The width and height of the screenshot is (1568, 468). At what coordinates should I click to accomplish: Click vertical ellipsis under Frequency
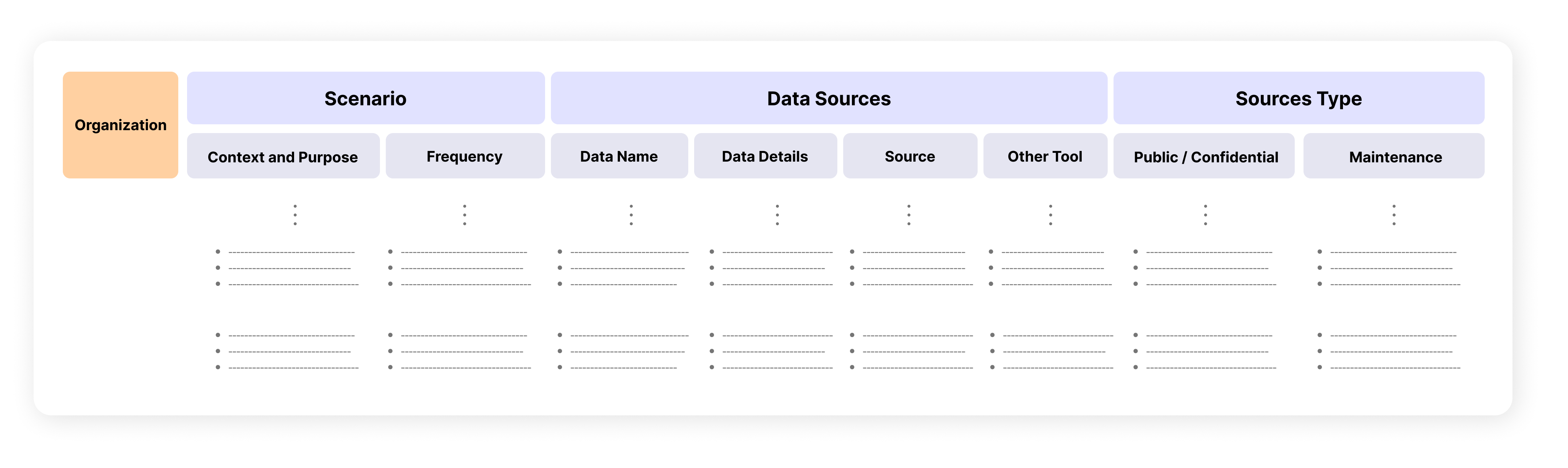pyautogui.click(x=464, y=215)
